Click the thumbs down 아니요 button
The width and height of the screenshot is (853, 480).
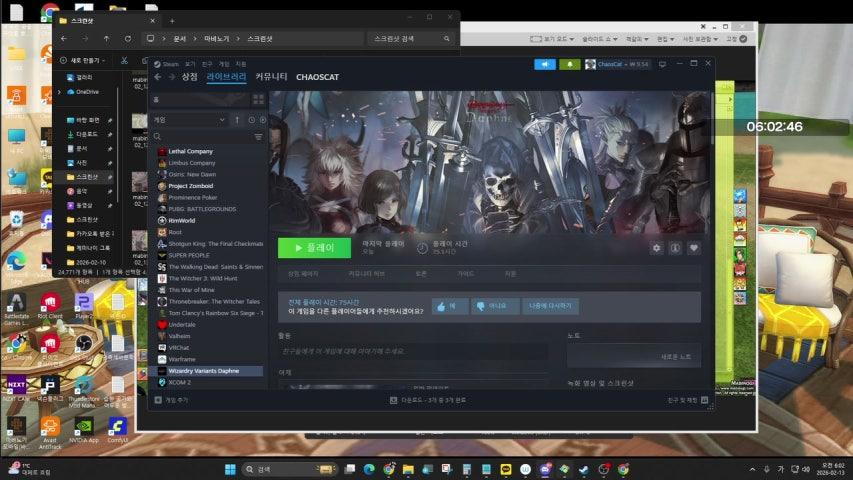coord(491,306)
